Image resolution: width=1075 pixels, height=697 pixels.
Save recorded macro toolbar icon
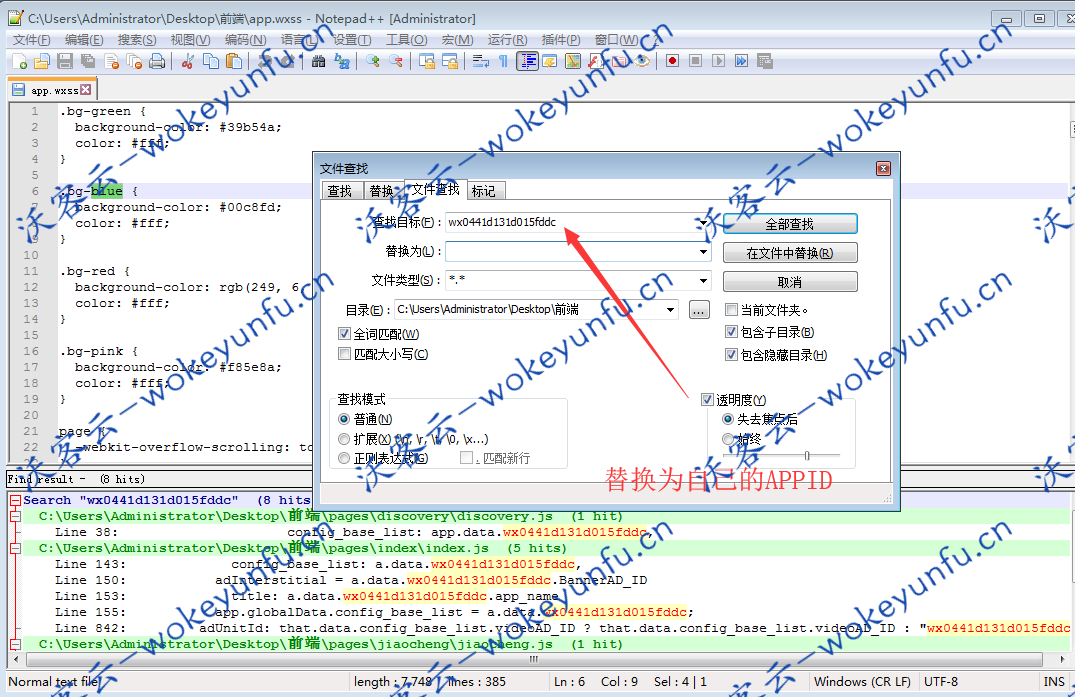764,62
